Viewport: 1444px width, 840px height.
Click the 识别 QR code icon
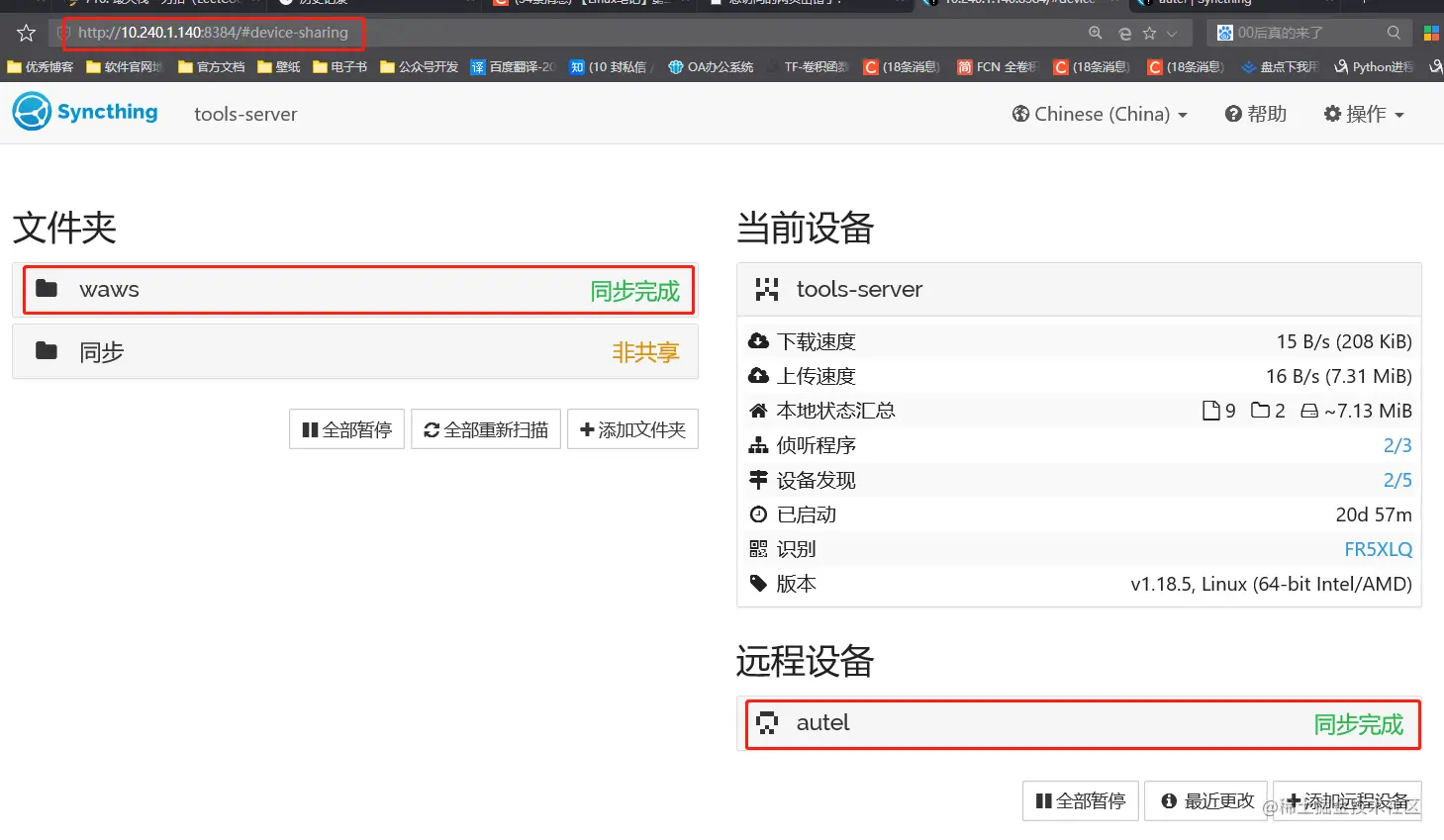tap(759, 549)
